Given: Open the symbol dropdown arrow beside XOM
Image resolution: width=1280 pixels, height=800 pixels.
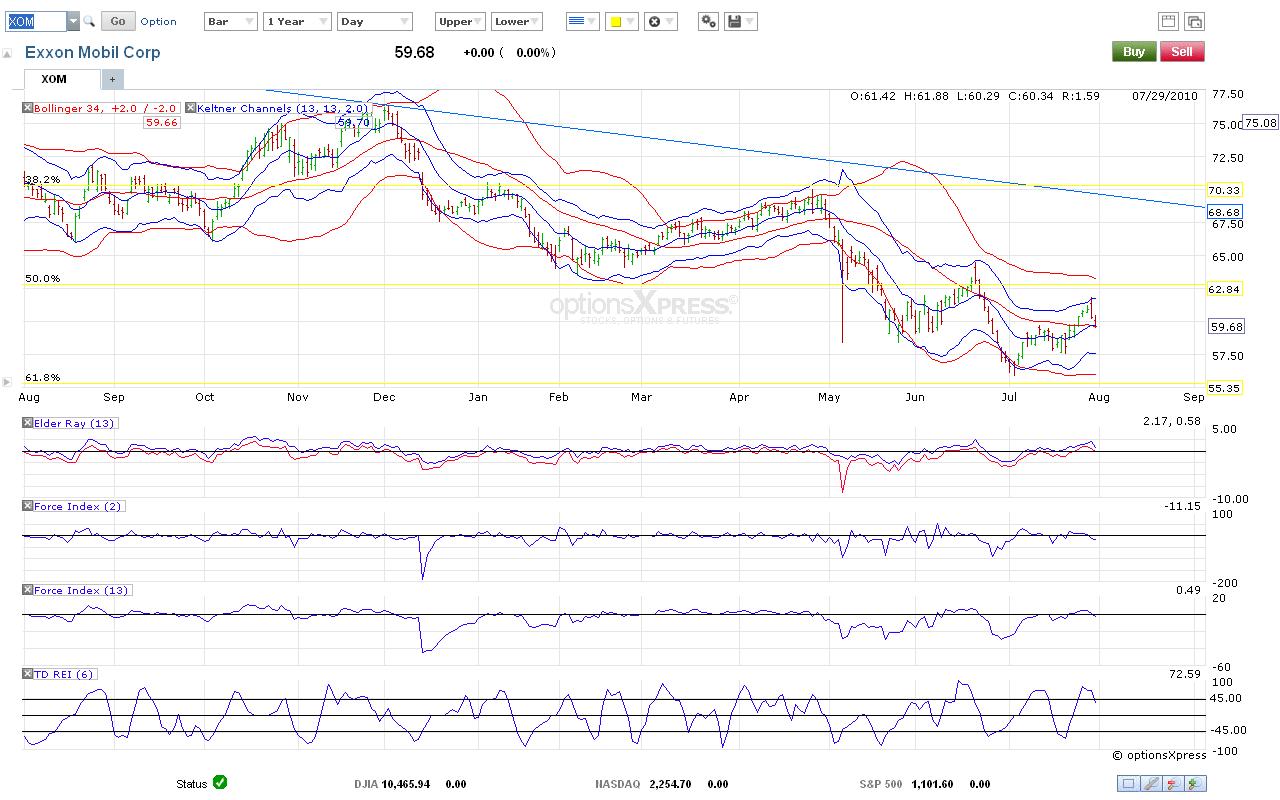Looking at the screenshot, I should pos(73,21).
